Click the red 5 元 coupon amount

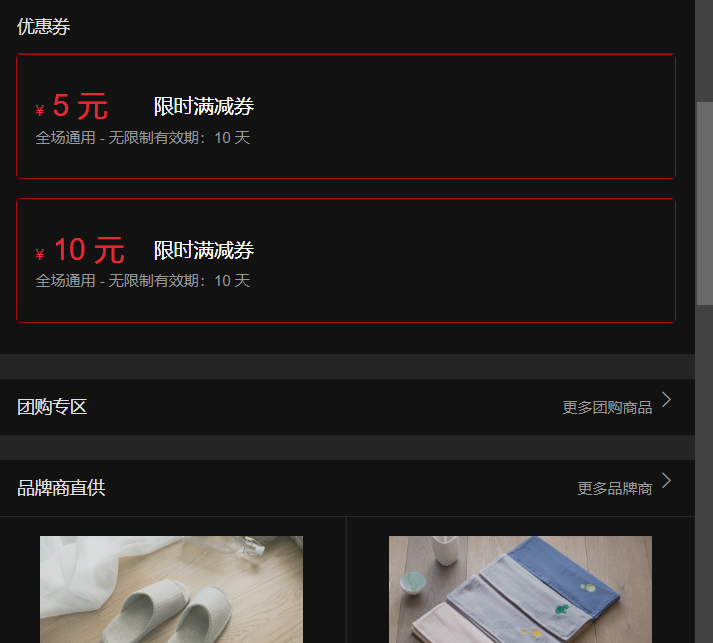click(80, 106)
